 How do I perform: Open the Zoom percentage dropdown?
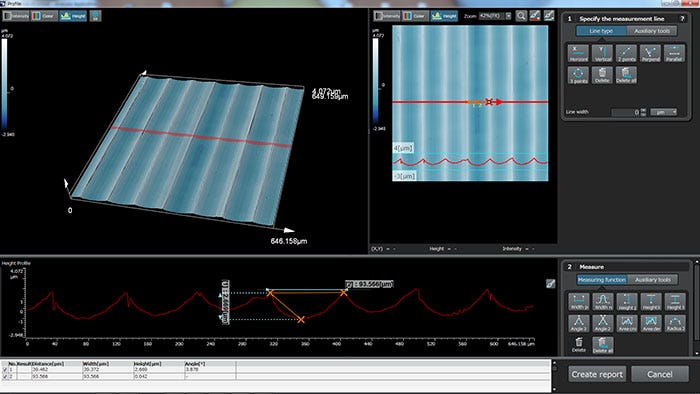pyautogui.click(x=508, y=16)
